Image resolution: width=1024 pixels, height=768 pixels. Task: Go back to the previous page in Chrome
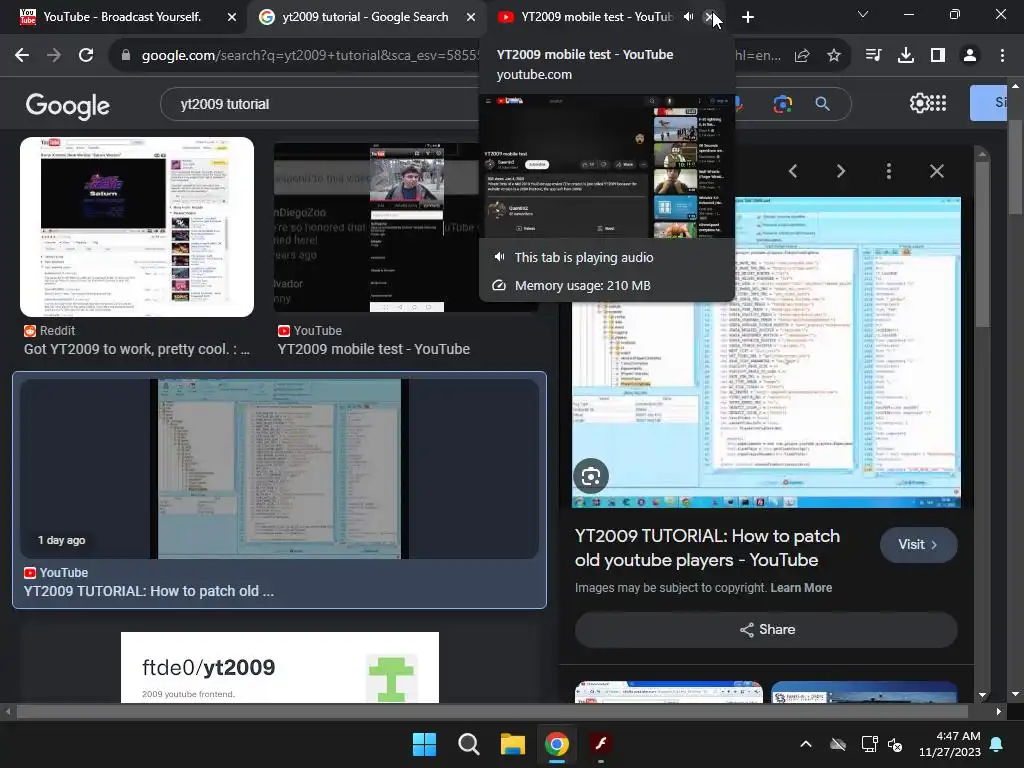click(x=22, y=56)
